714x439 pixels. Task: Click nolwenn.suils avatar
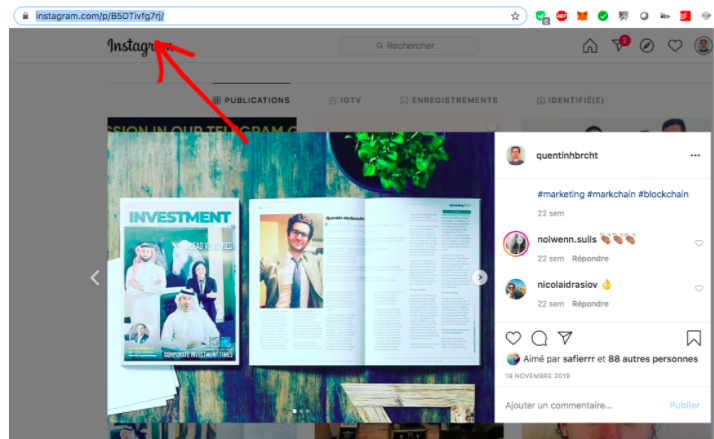coord(515,244)
